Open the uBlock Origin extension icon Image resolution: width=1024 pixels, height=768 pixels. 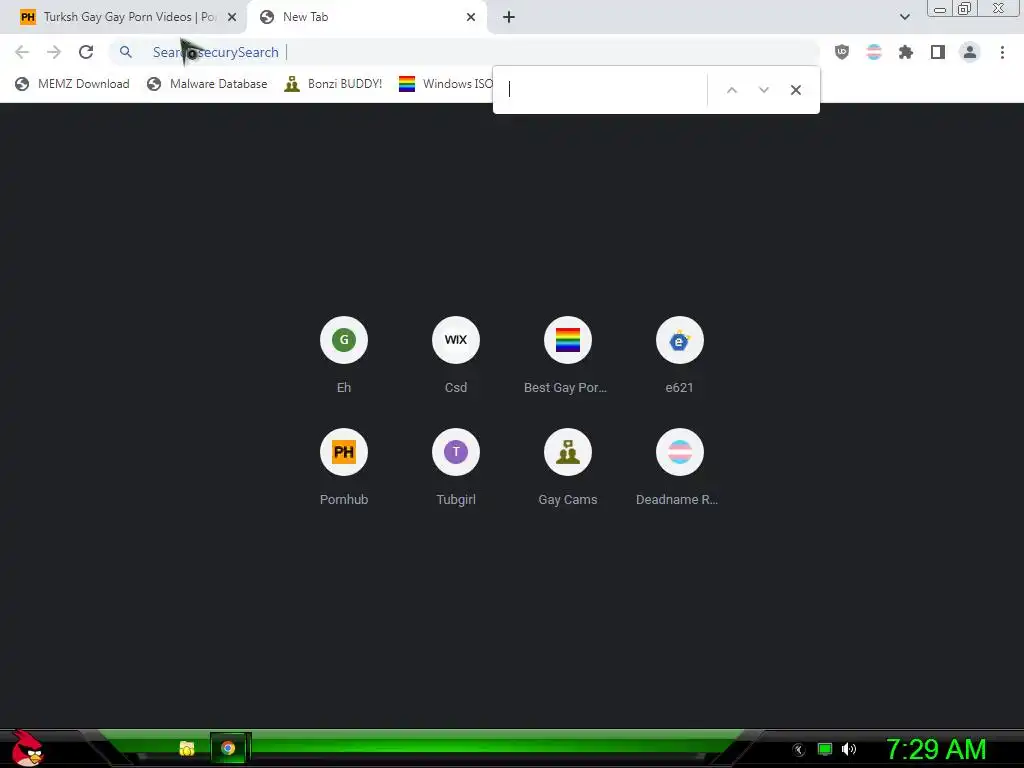pos(842,52)
